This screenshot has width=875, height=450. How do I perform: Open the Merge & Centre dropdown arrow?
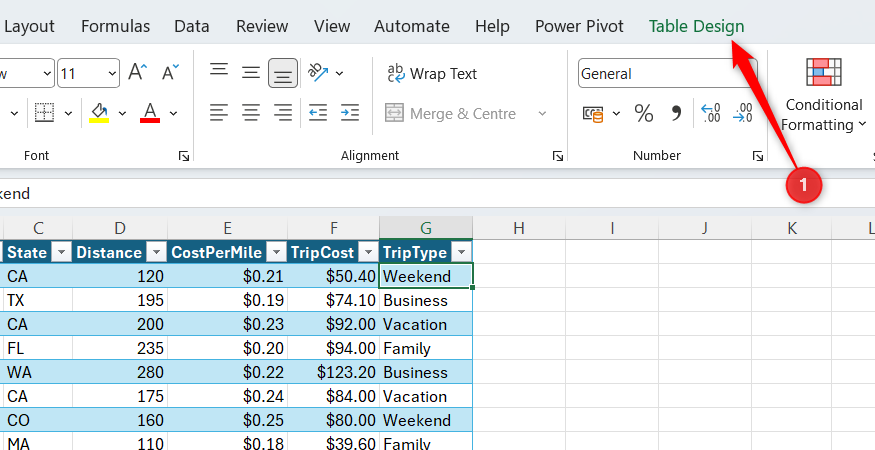click(x=542, y=114)
